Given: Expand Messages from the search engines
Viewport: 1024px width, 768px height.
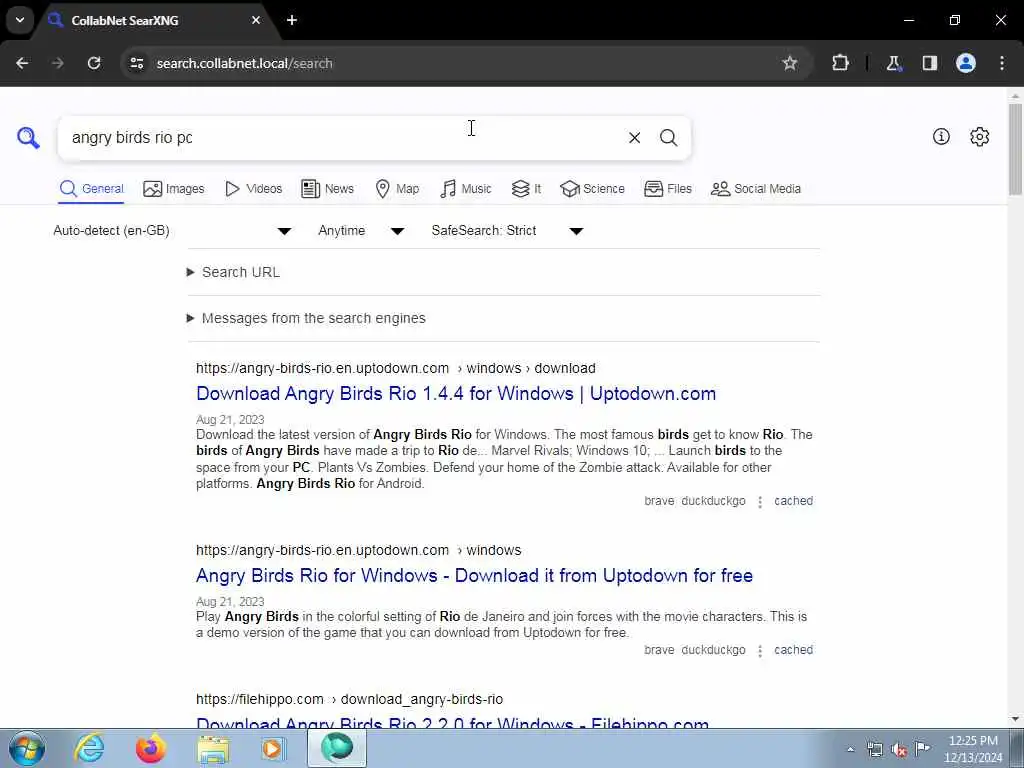Looking at the screenshot, I should (306, 318).
